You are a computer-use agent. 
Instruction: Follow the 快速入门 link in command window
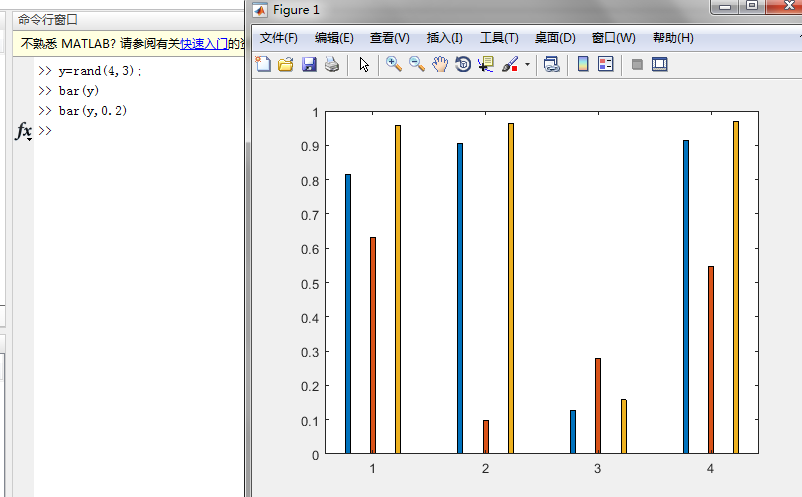click(x=204, y=43)
